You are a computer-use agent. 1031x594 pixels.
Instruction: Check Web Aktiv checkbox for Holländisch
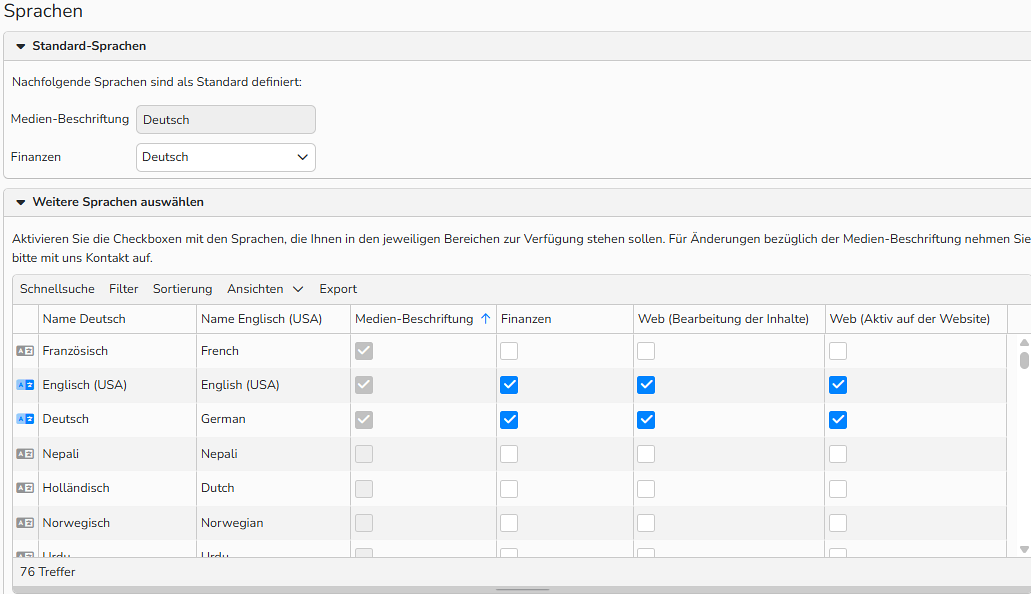[838, 488]
